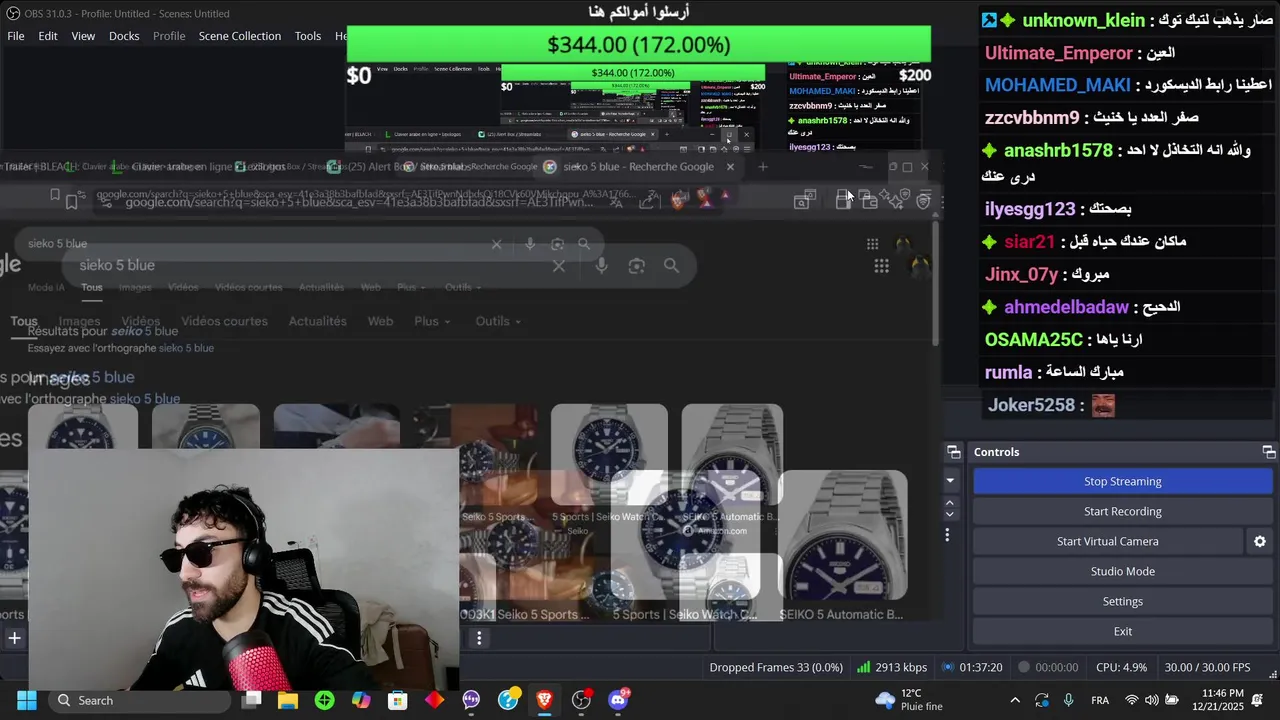This screenshot has width=1280, height=720.
Task: Open the three-dot menu beside Start Virtual Camera
Action: tap(947, 535)
